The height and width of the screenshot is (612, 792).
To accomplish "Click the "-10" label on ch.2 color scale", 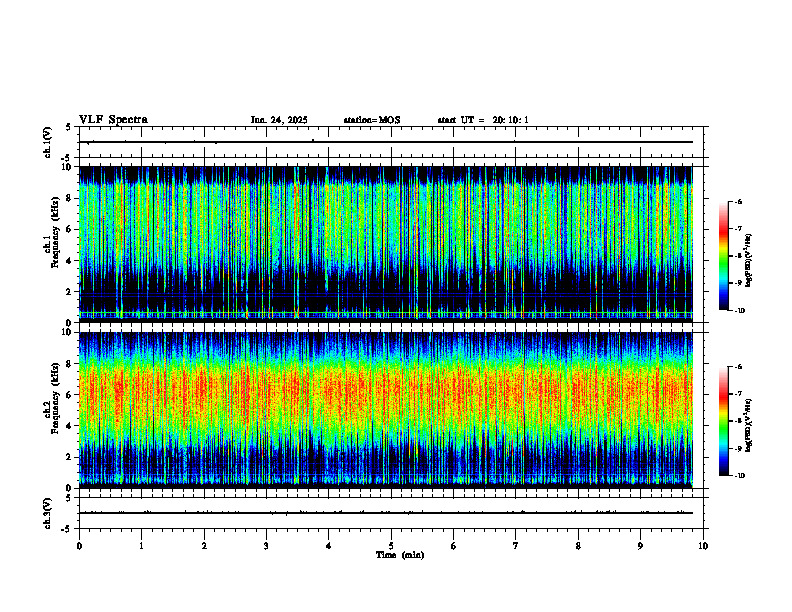I will click(739, 476).
